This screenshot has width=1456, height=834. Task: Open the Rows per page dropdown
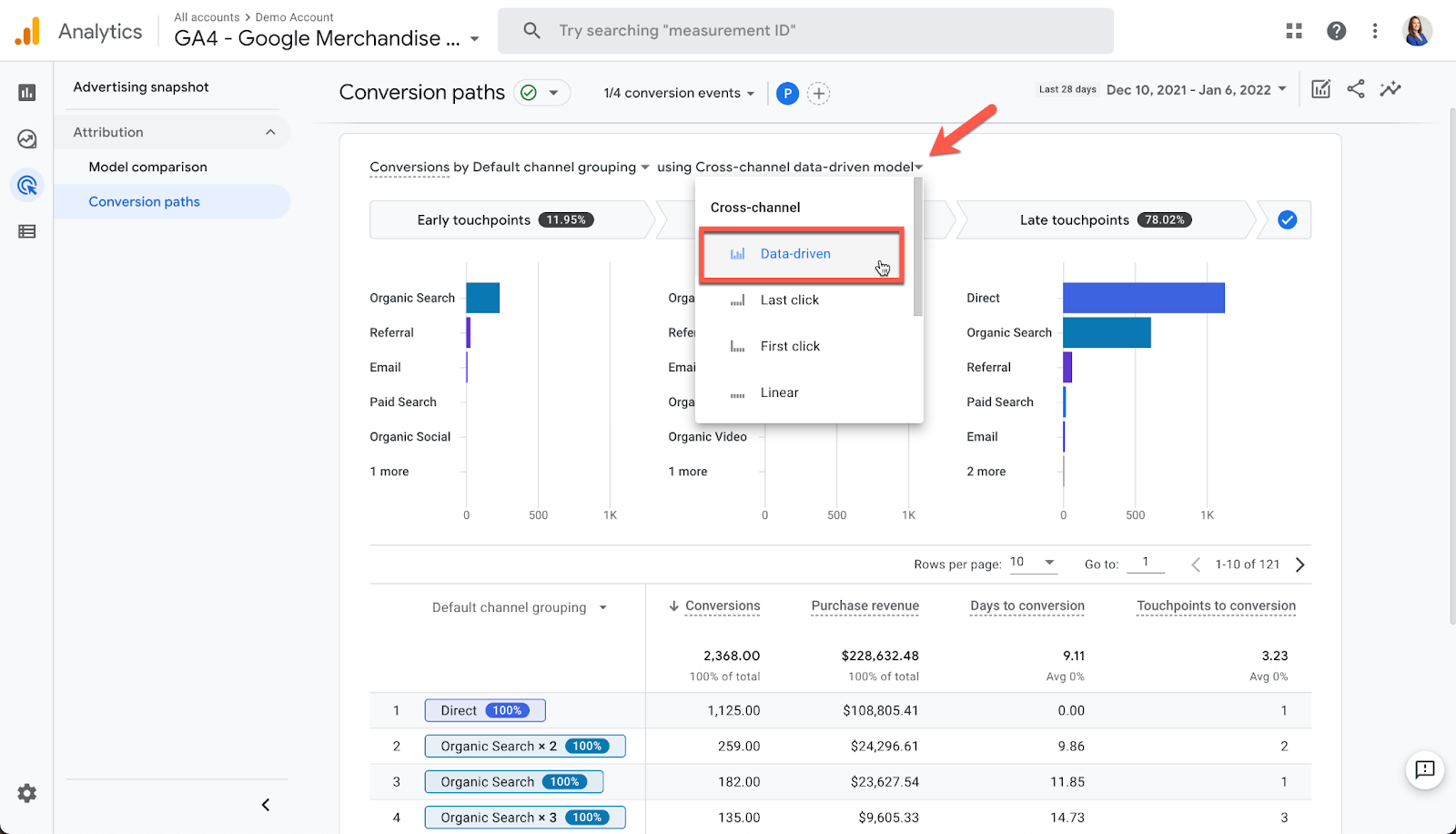[1033, 563]
